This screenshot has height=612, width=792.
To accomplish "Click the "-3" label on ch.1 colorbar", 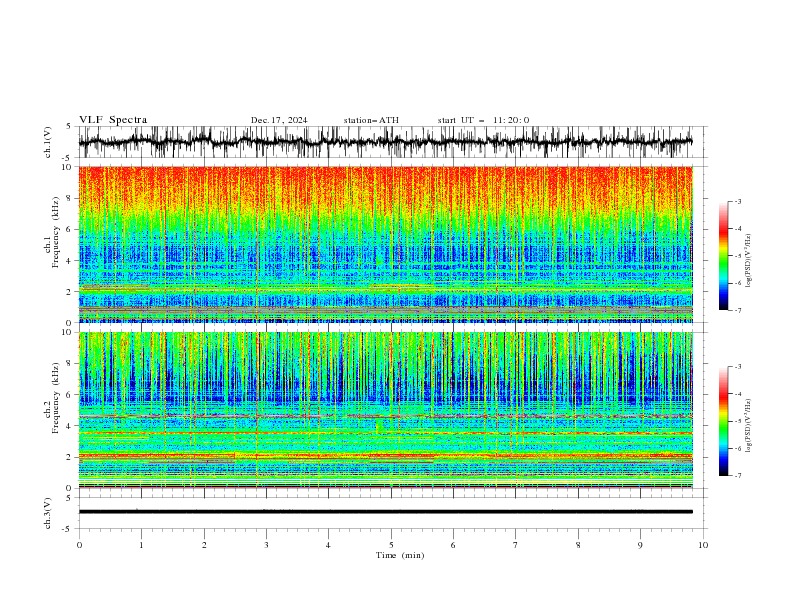I will (x=737, y=201).
